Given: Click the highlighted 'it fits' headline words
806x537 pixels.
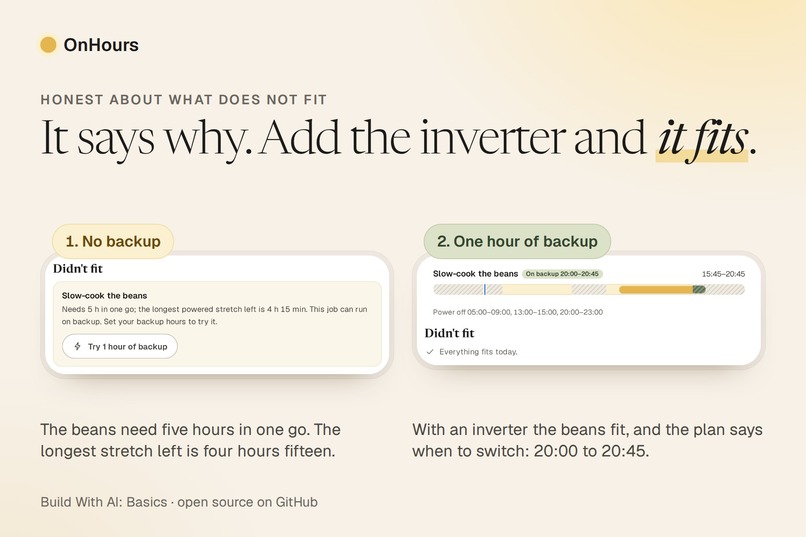Looking at the screenshot, I should click(702, 139).
